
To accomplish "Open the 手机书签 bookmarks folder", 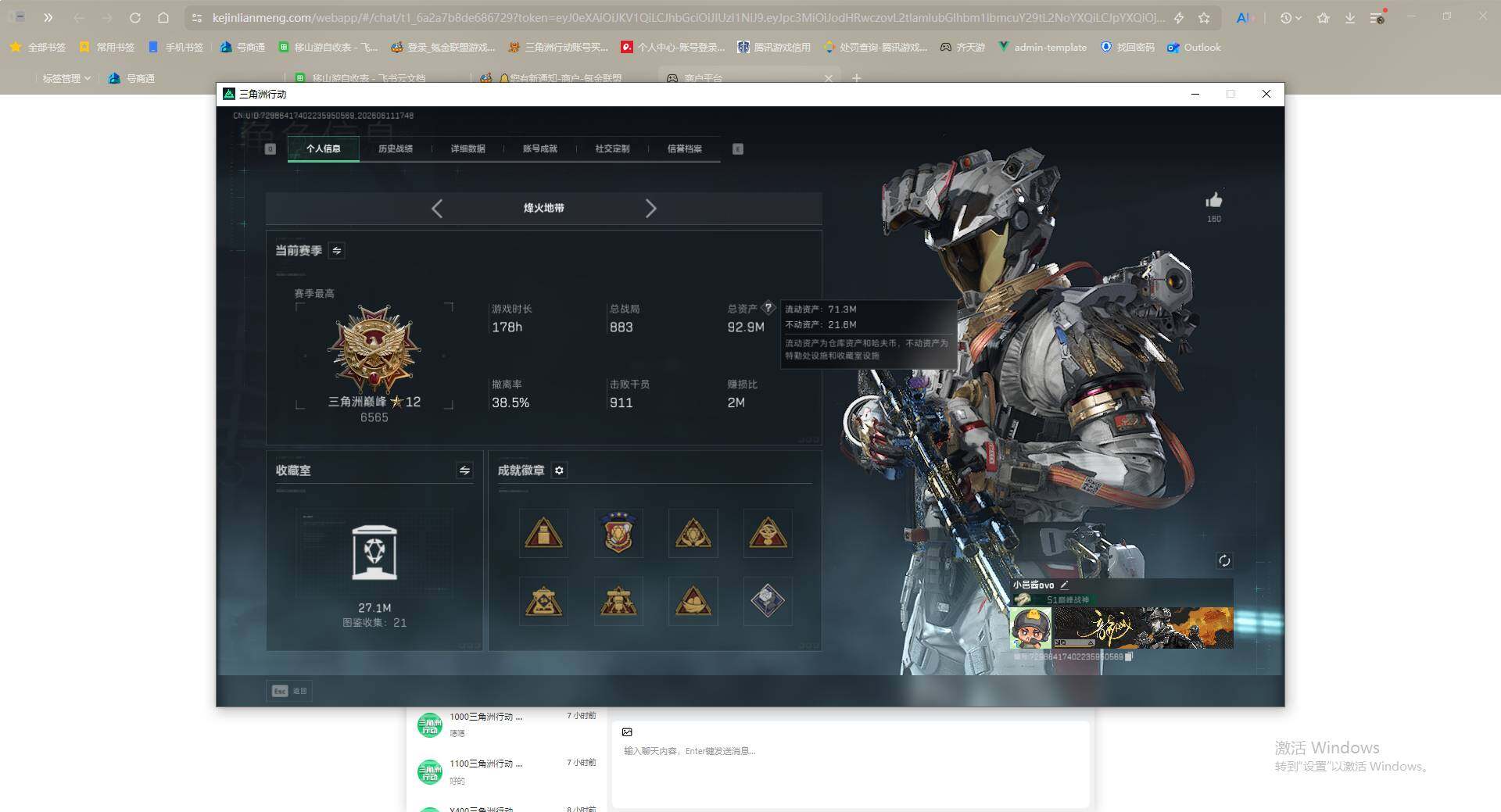I will (176, 48).
